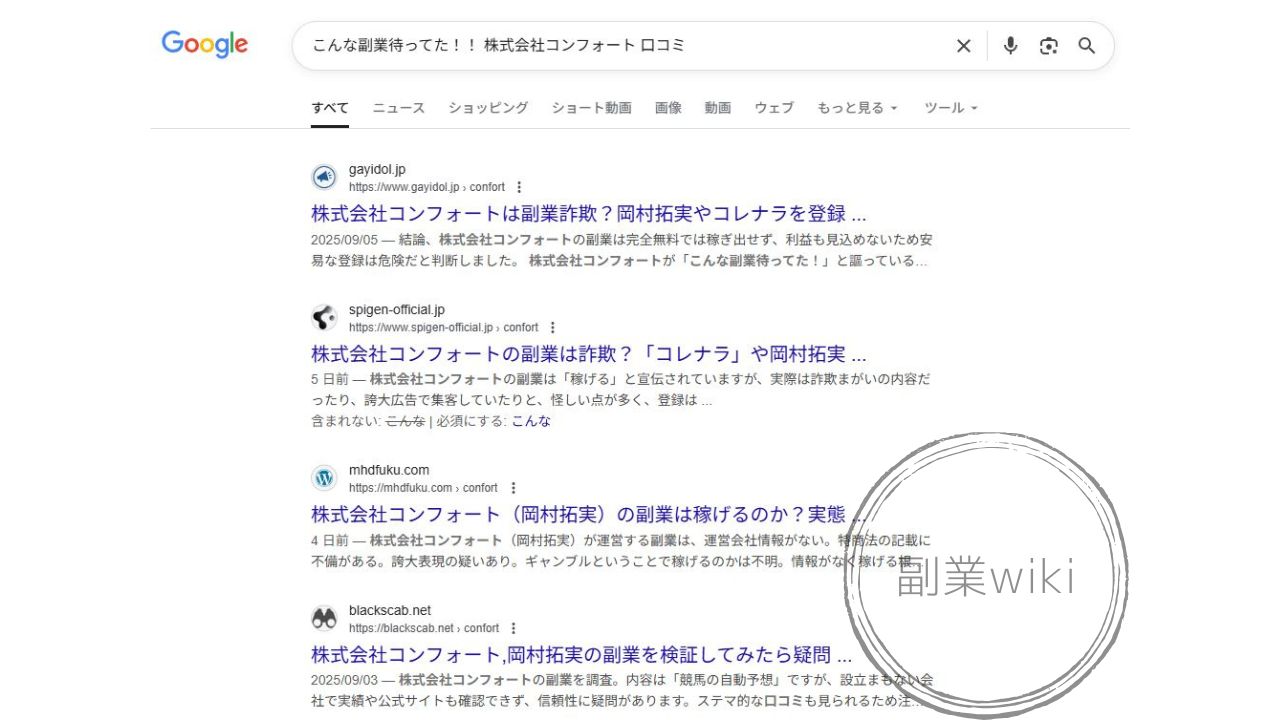Start voice search with the microphone icon
This screenshot has width=1280, height=720.
[1010, 46]
